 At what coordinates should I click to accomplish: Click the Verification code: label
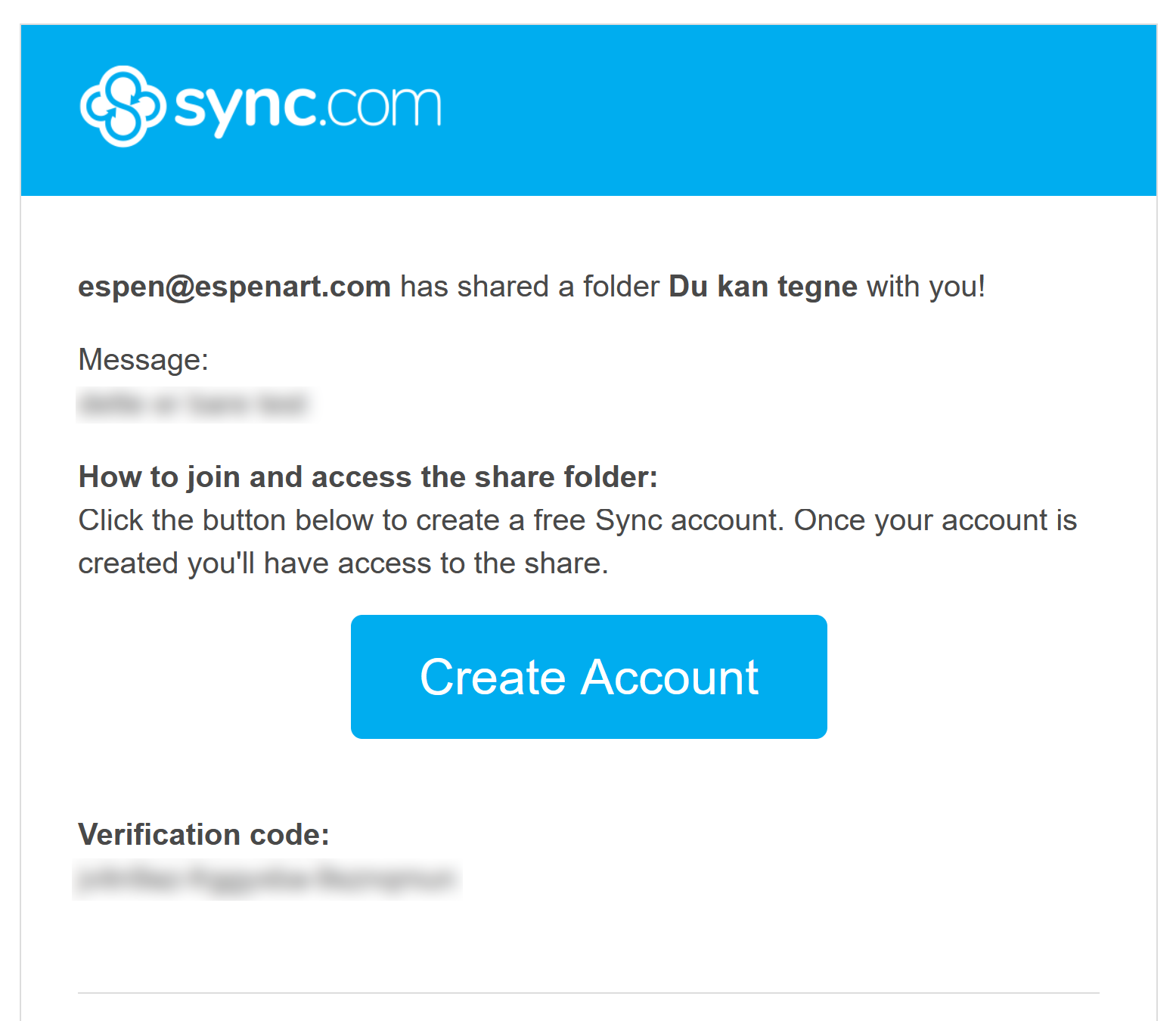(204, 835)
